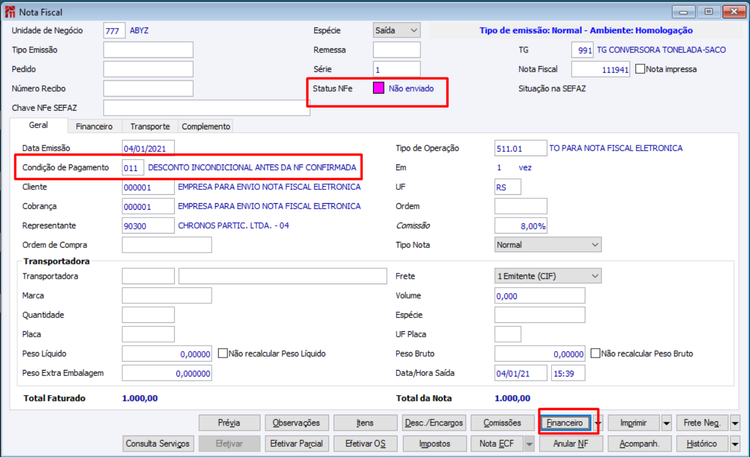Click the Placa input field
The height and width of the screenshot is (457, 750).
148,334
